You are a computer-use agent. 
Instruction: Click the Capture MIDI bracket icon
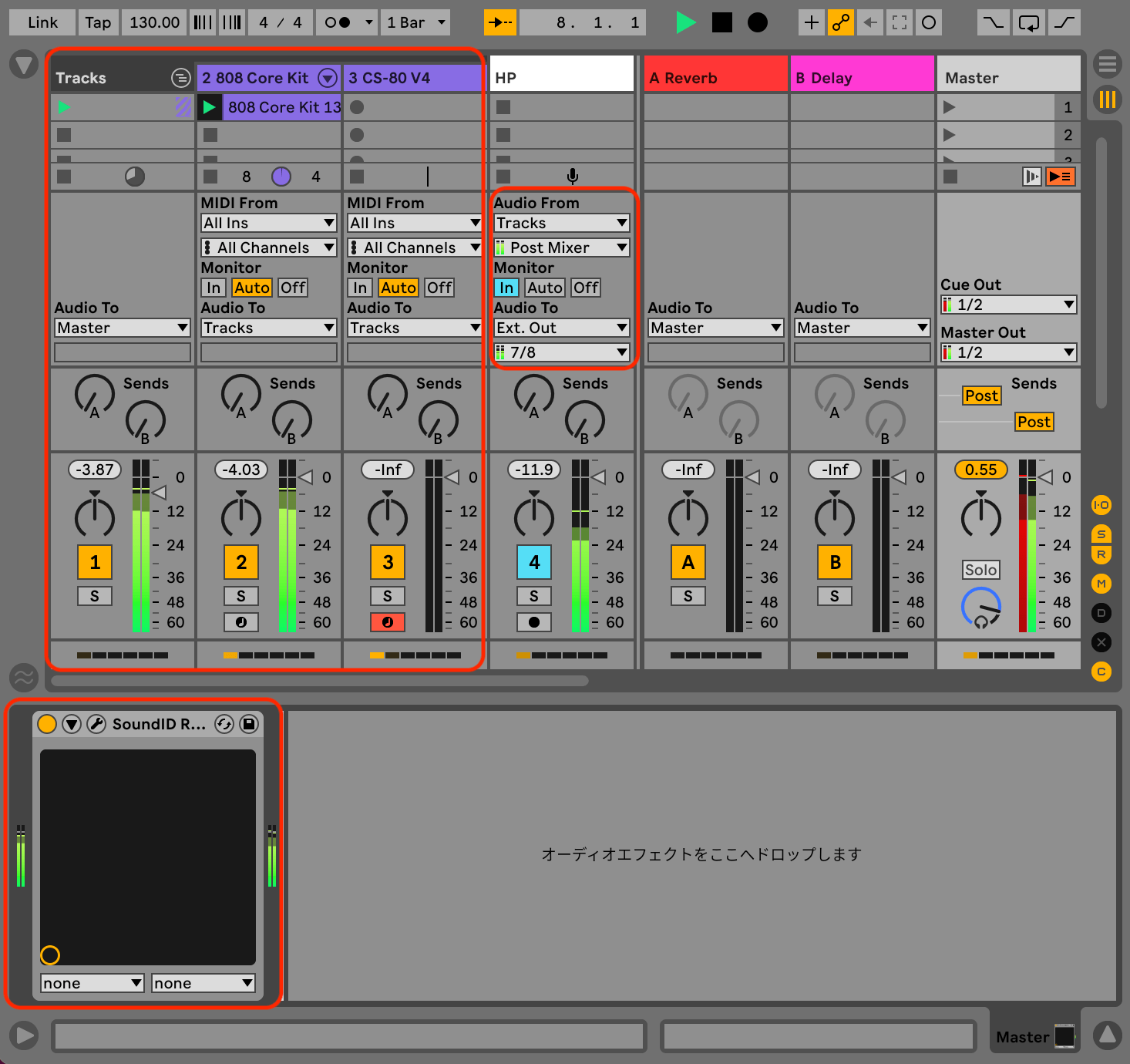(899, 22)
